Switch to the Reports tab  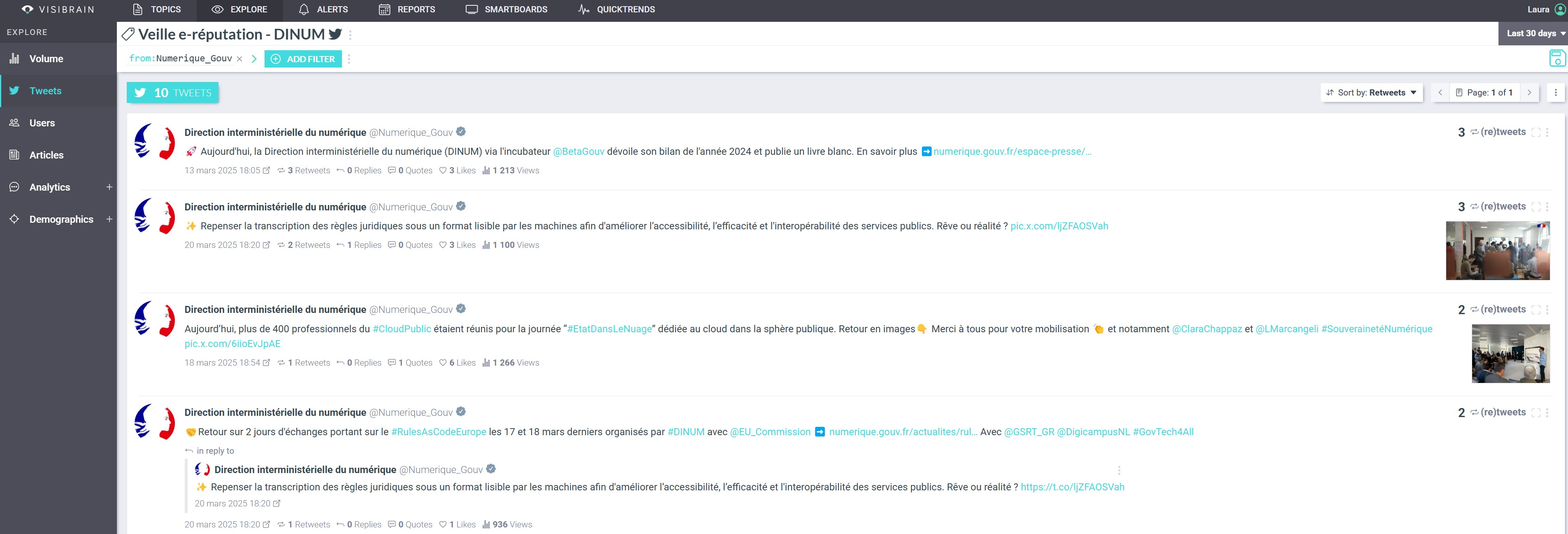pyautogui.click(x=407, y=9)
